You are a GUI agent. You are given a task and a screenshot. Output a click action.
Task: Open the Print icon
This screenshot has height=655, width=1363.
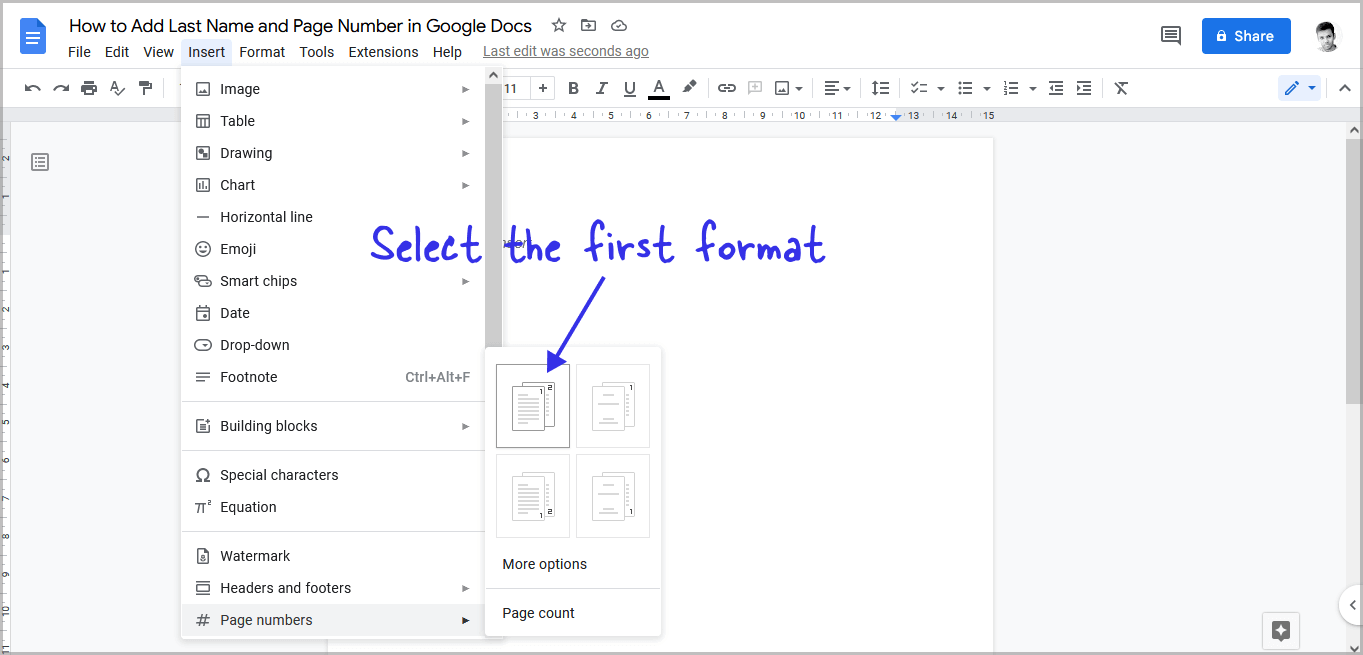[x=89, y=88]
